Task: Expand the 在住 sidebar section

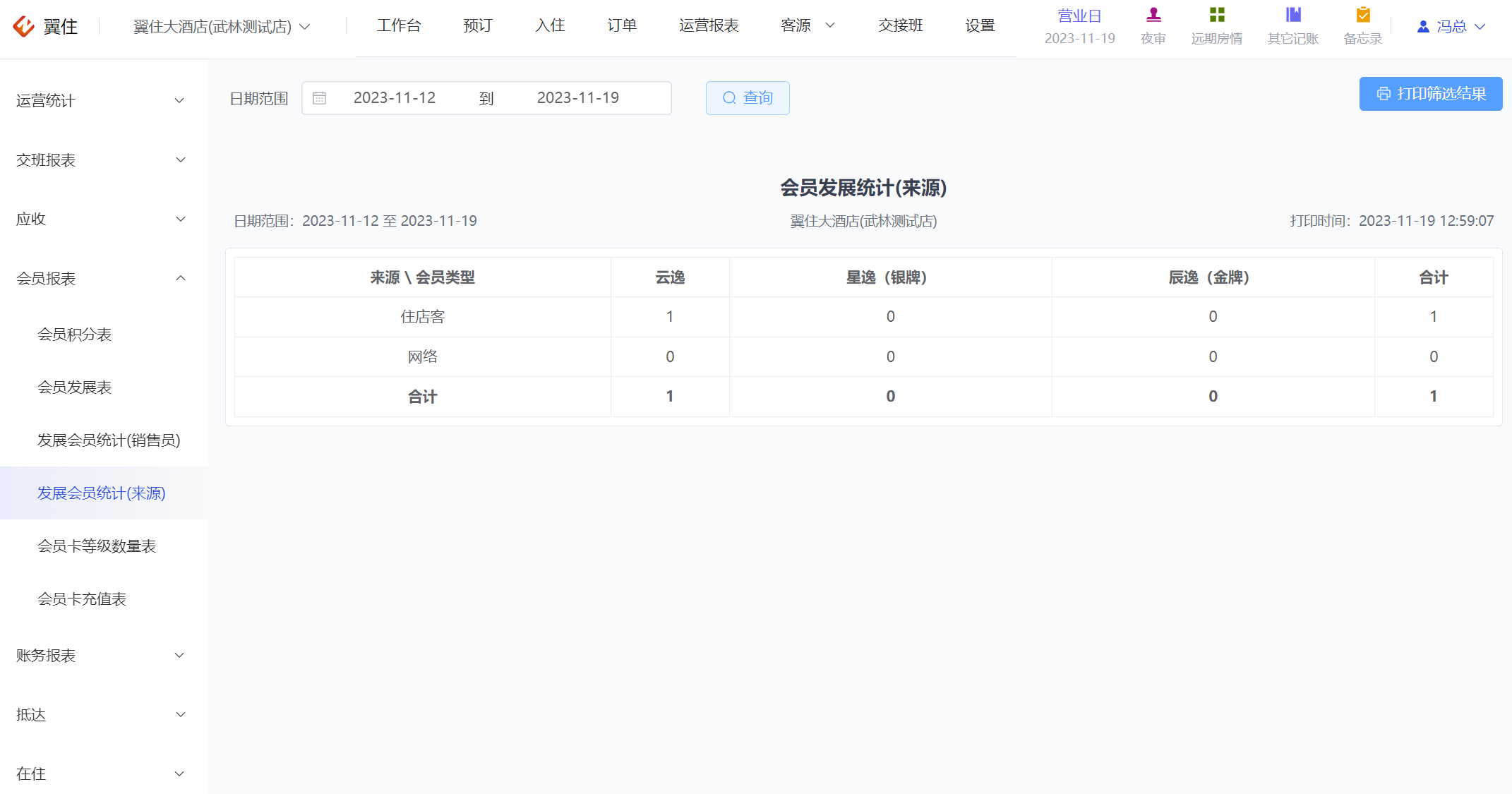Action: (104, 774)
